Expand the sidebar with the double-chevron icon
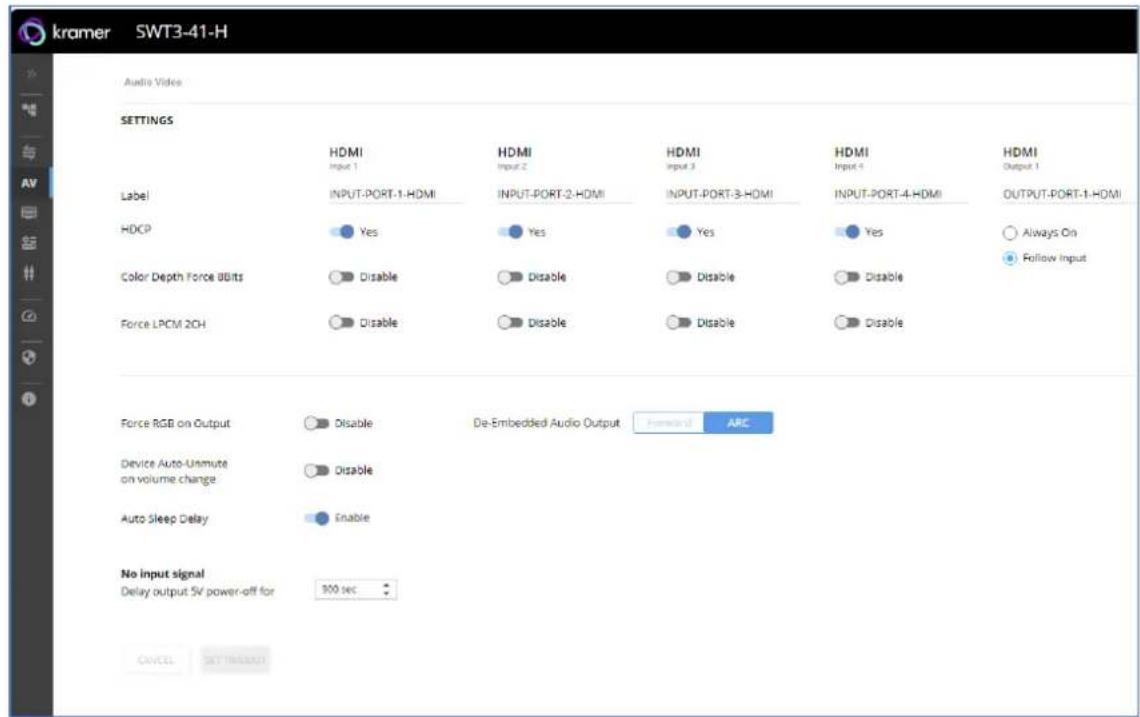The height and width of the screenshot is (717, 1140). pyautogui.click(x=31, y=73)
